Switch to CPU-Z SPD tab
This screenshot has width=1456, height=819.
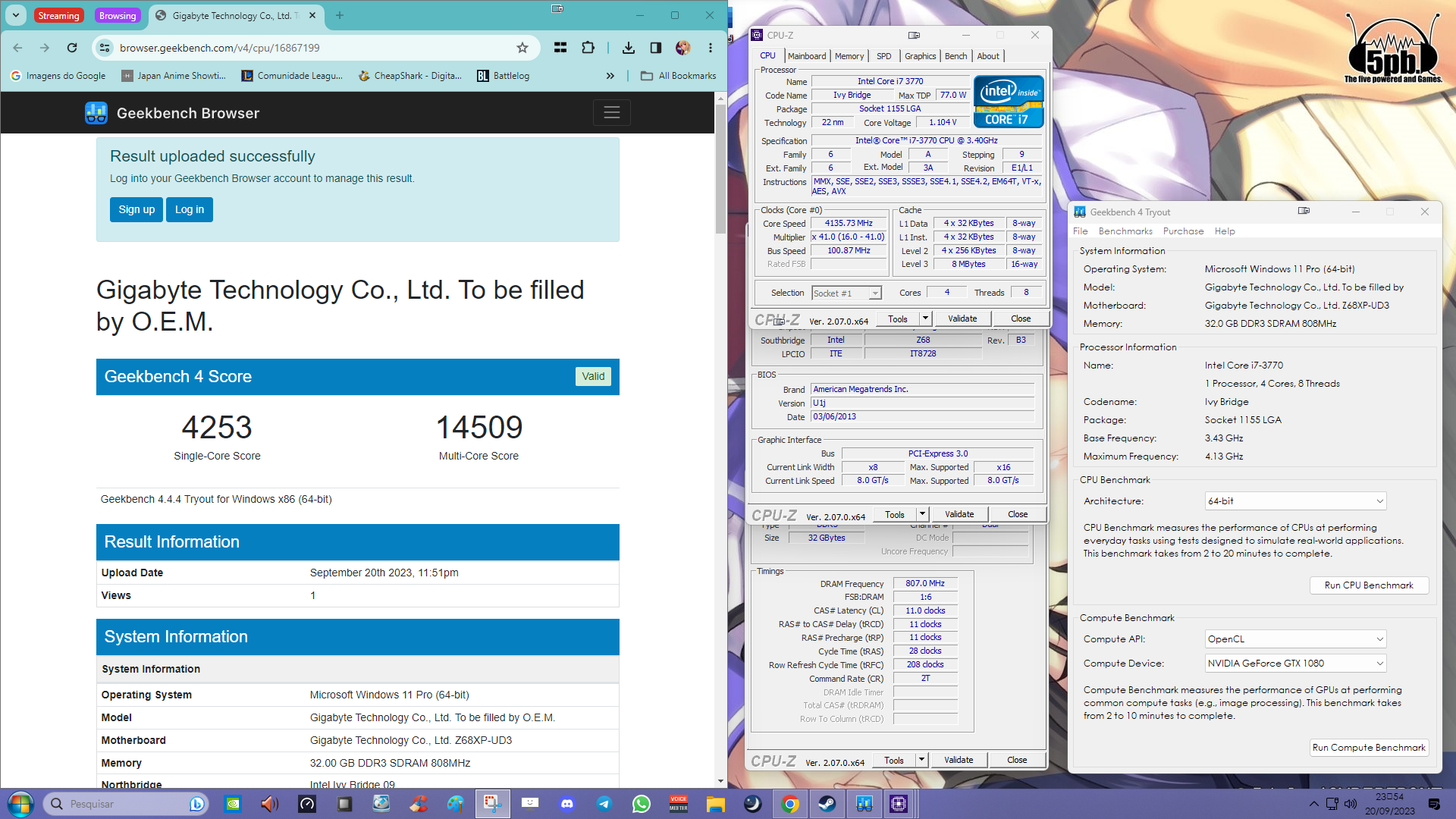pyautogui.click(x=883, y=56)
